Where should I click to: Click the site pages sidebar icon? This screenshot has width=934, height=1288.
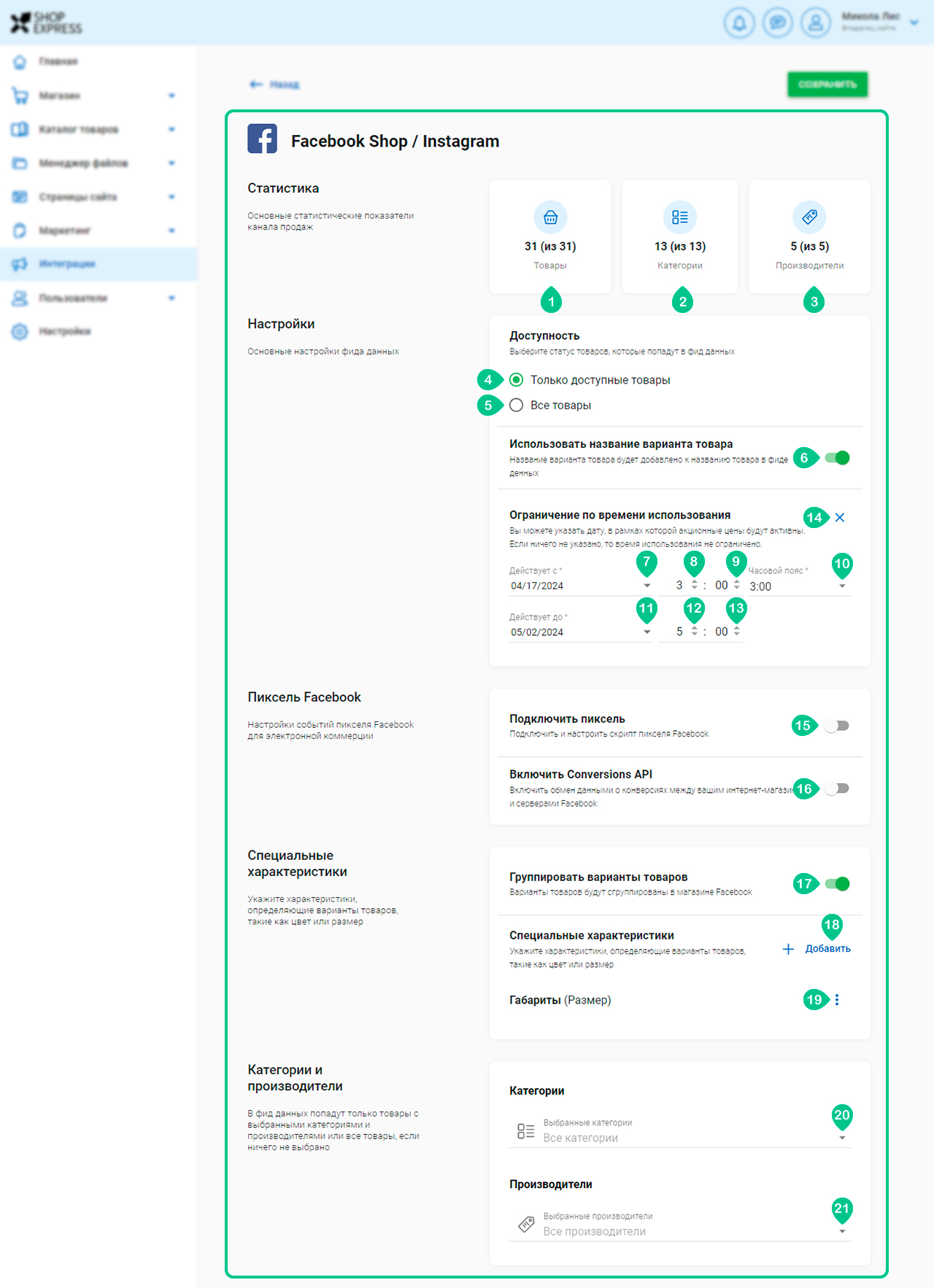pyautogui.click(x=20, y=197)
